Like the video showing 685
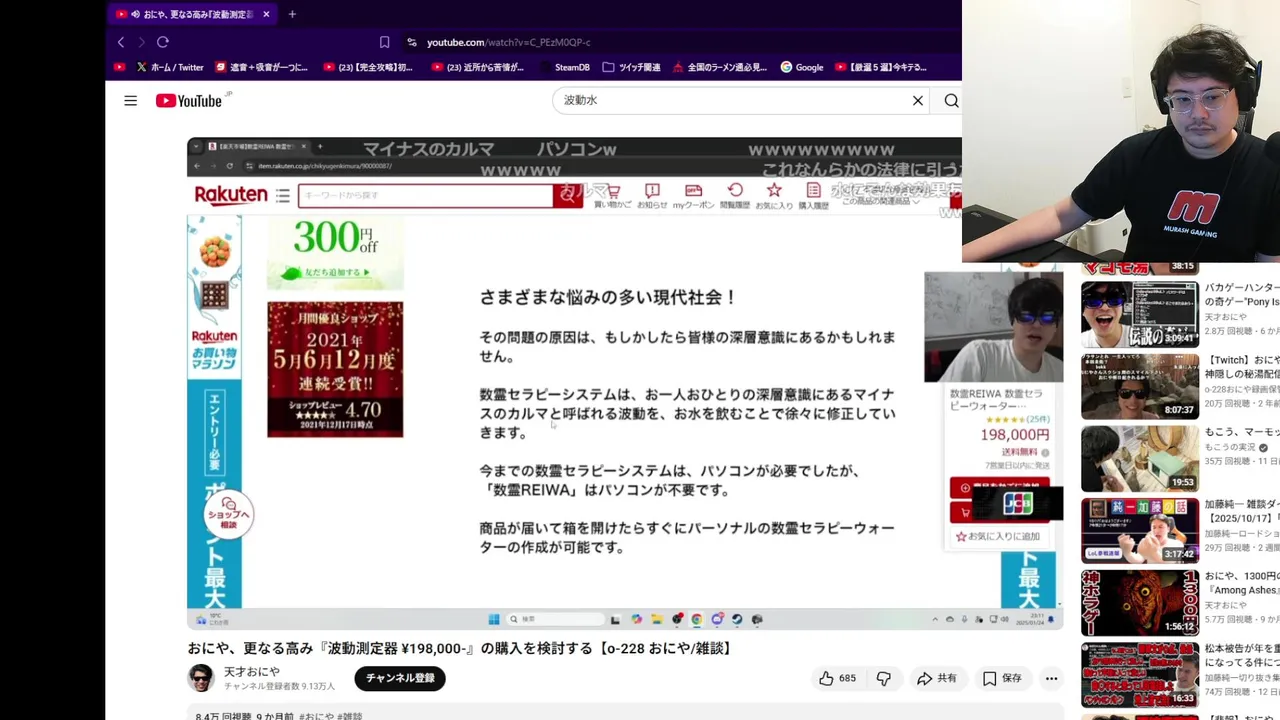 837,678
